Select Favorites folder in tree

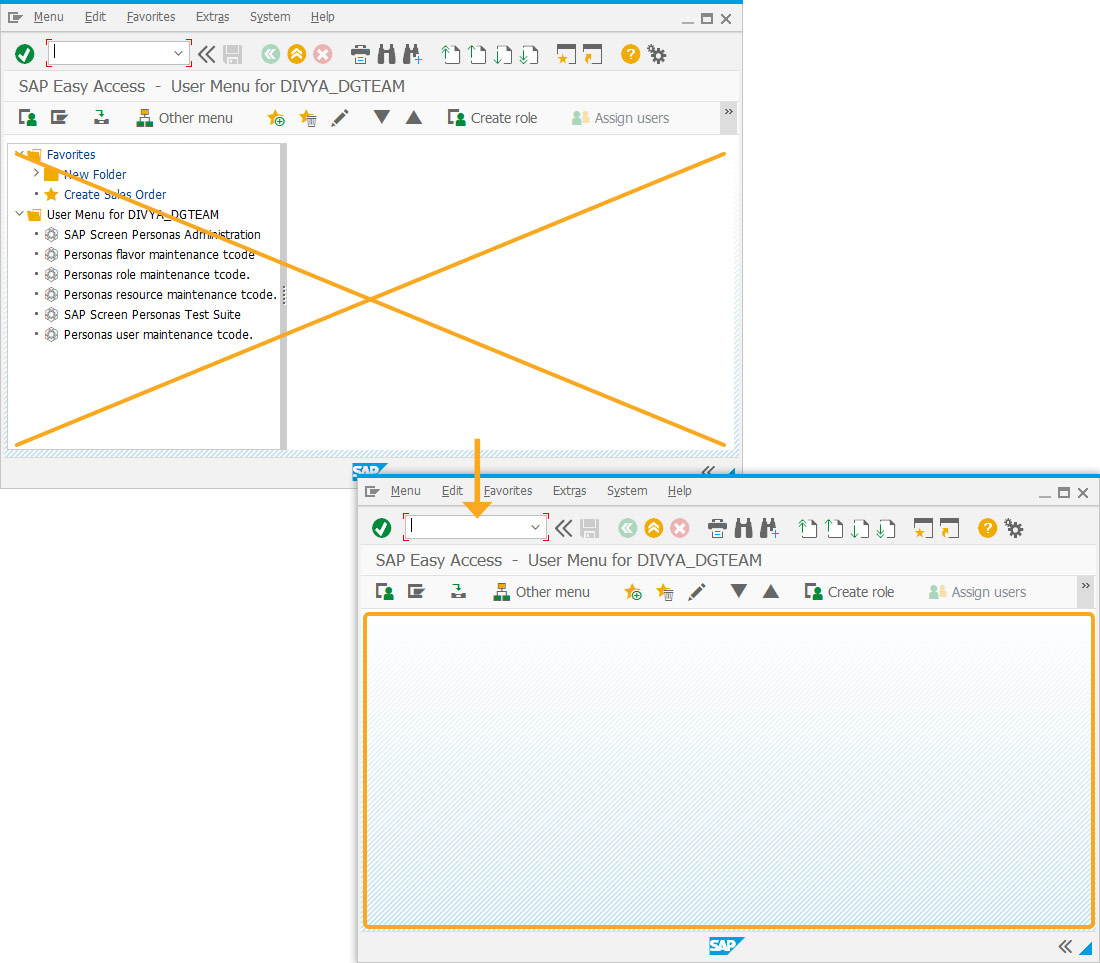(71, 154)
